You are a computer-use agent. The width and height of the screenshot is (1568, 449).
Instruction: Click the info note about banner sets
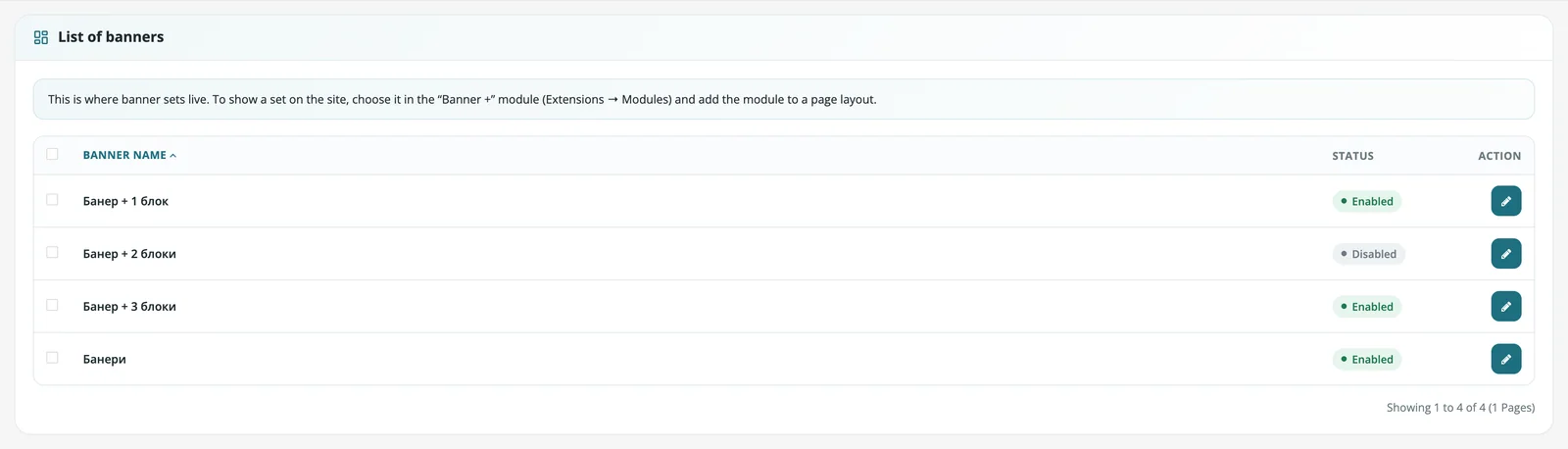tap(784, 99)
